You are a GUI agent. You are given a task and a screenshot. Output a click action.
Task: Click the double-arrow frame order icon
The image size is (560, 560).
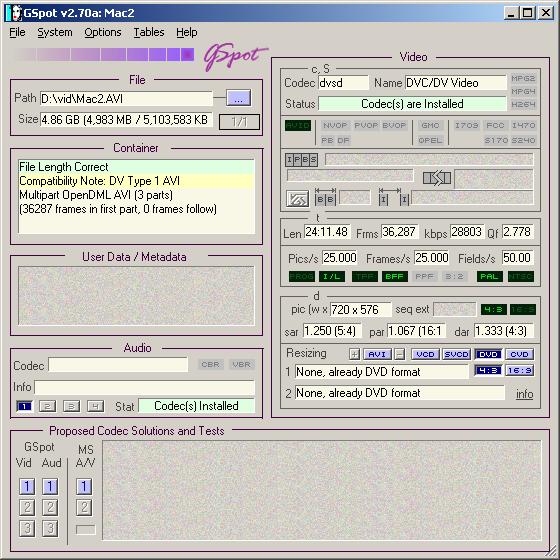[x=437, y=178]
